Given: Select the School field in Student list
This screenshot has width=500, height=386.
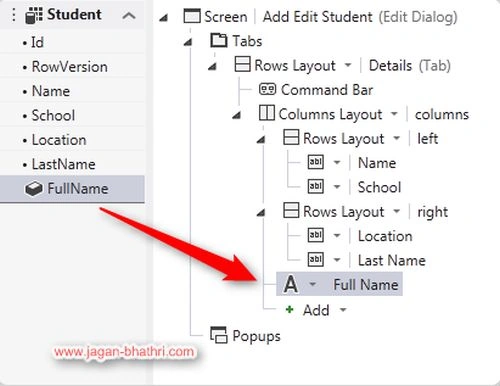Looking at the screenshot, I should click(72, 115).
